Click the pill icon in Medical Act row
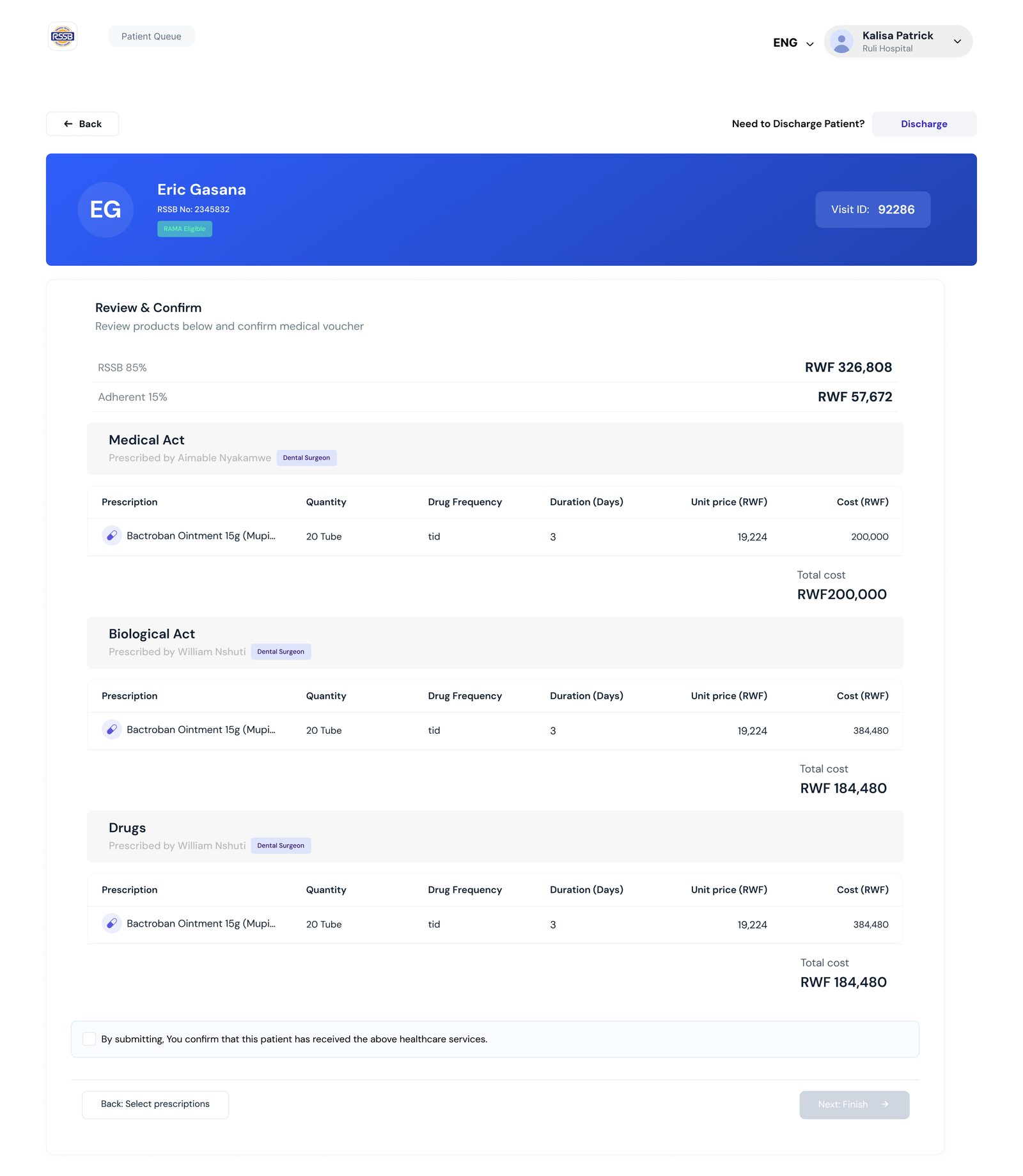 tap(112, 536)
